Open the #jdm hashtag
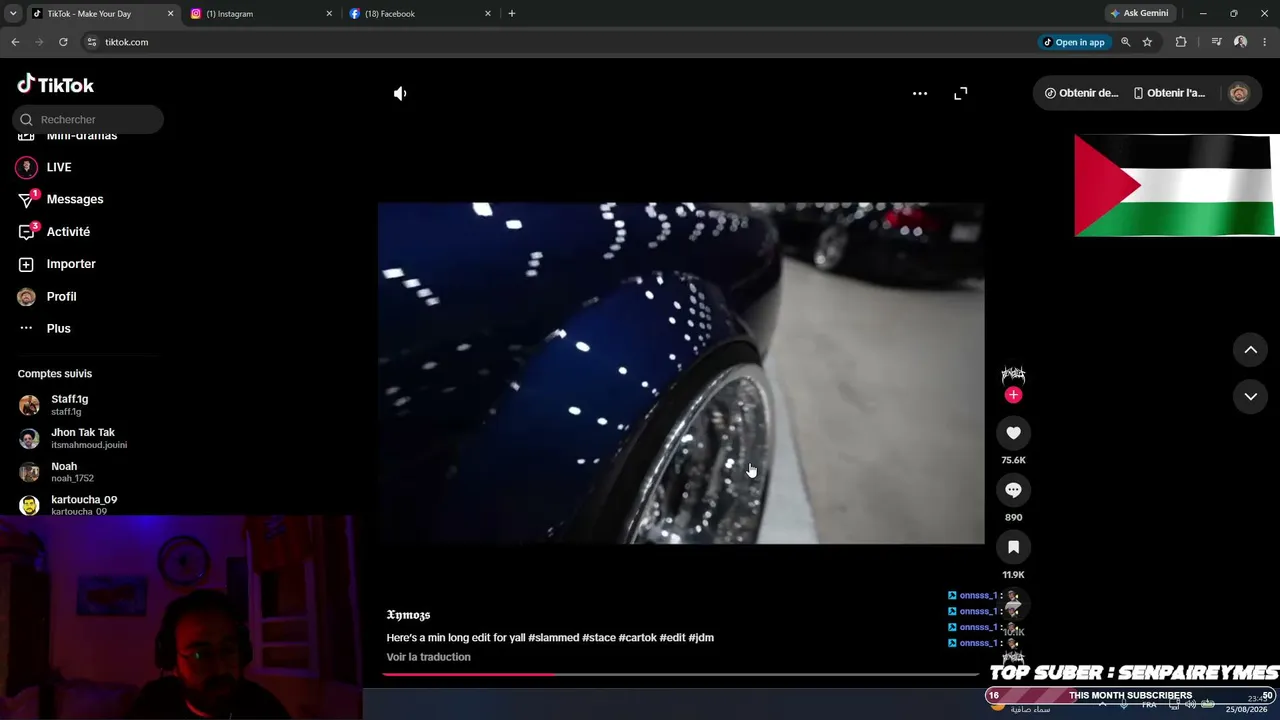This screenshot has width=1280, height=720. coord(701,638)
